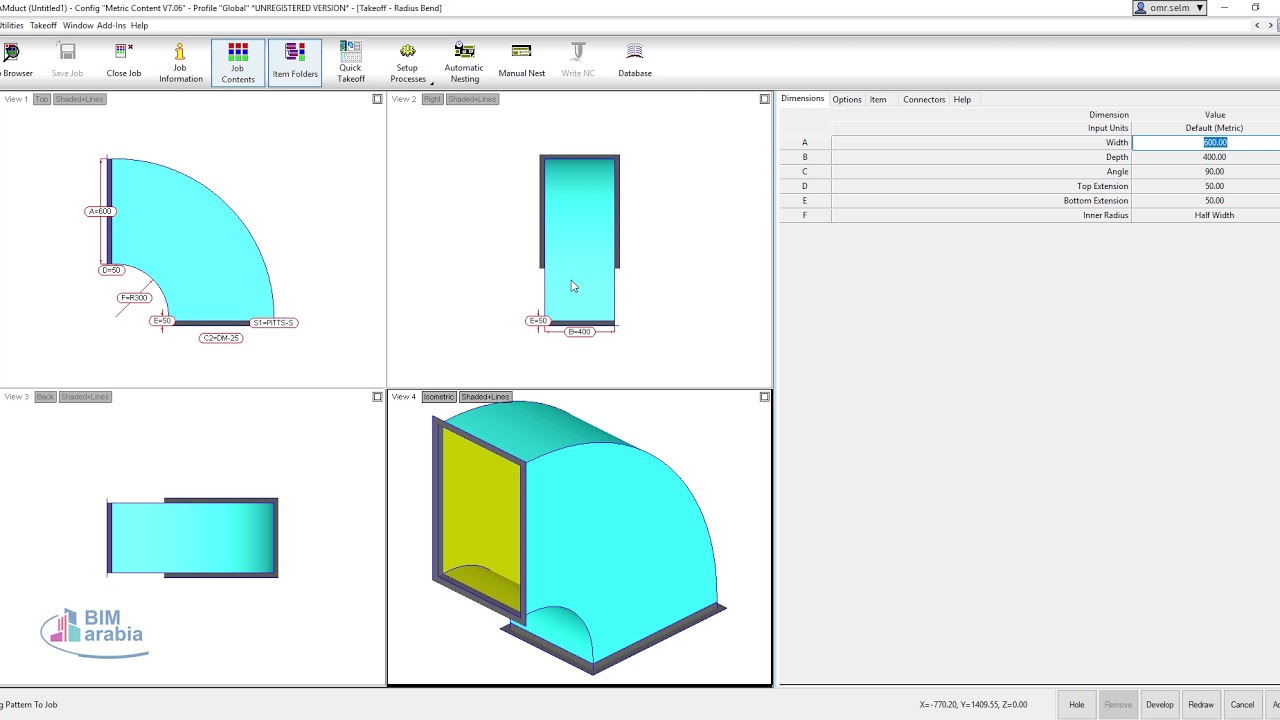Click the Close Job icon
The height and width of the screenshot is (720, 1280).
(x=124, y=60)
